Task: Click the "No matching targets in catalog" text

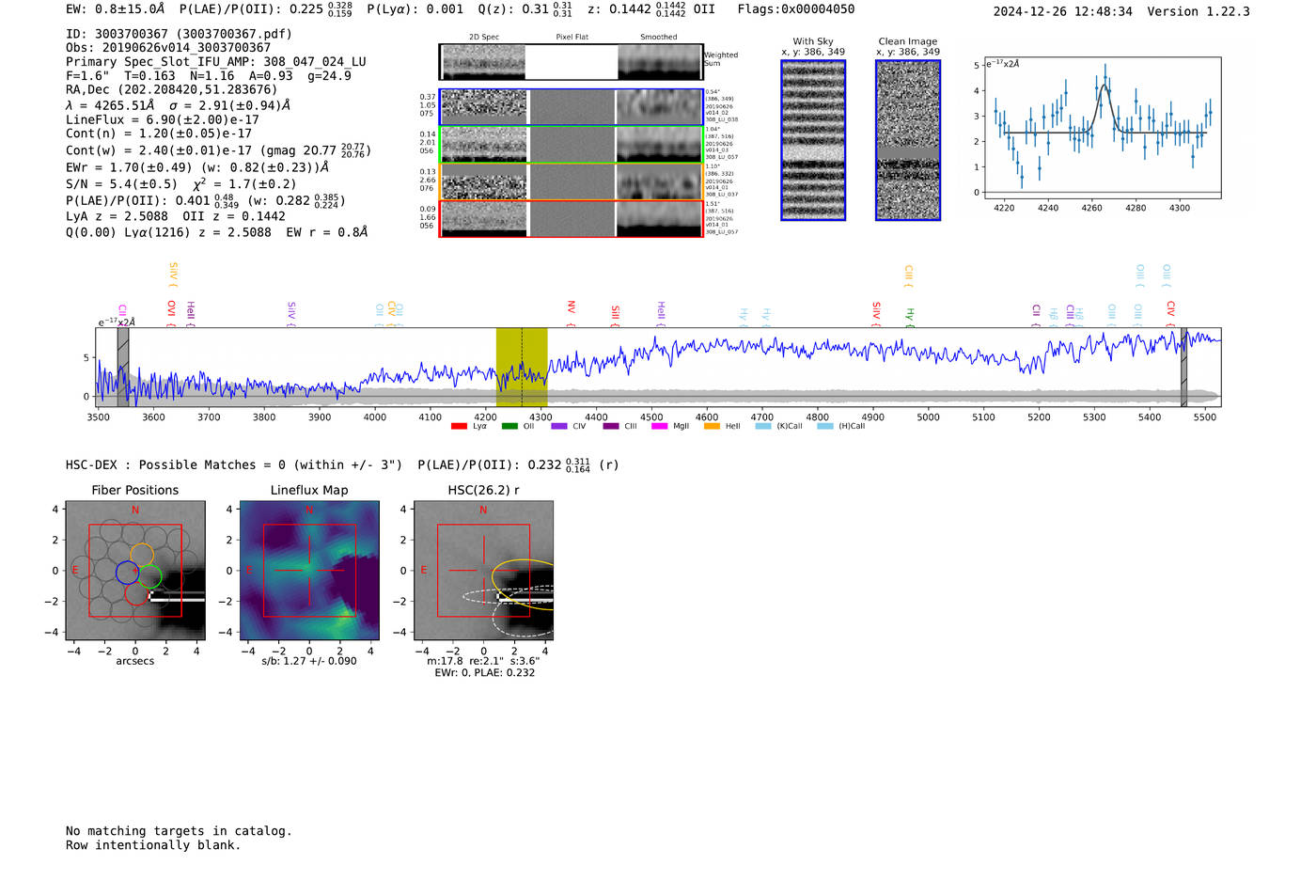Action: point(179,831)
